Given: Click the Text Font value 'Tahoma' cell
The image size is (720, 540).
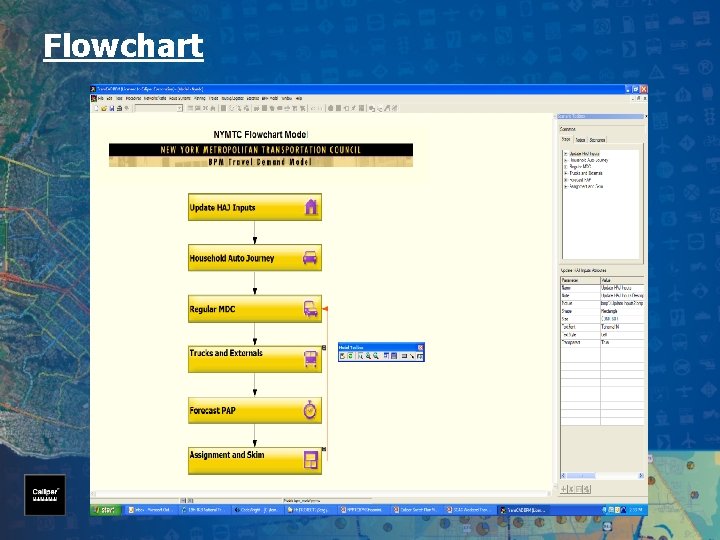Looking at the screenshot, I should (x=622, y=327).
